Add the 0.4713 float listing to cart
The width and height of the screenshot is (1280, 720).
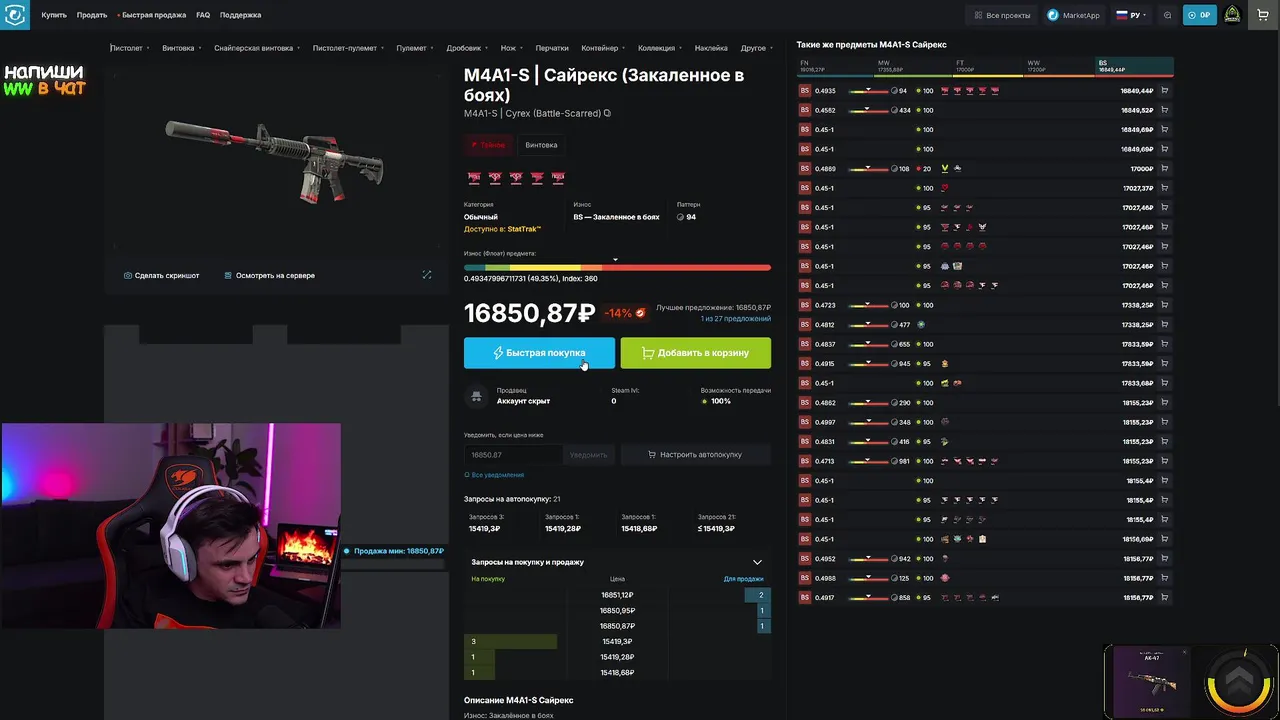tap(1164, 461)
